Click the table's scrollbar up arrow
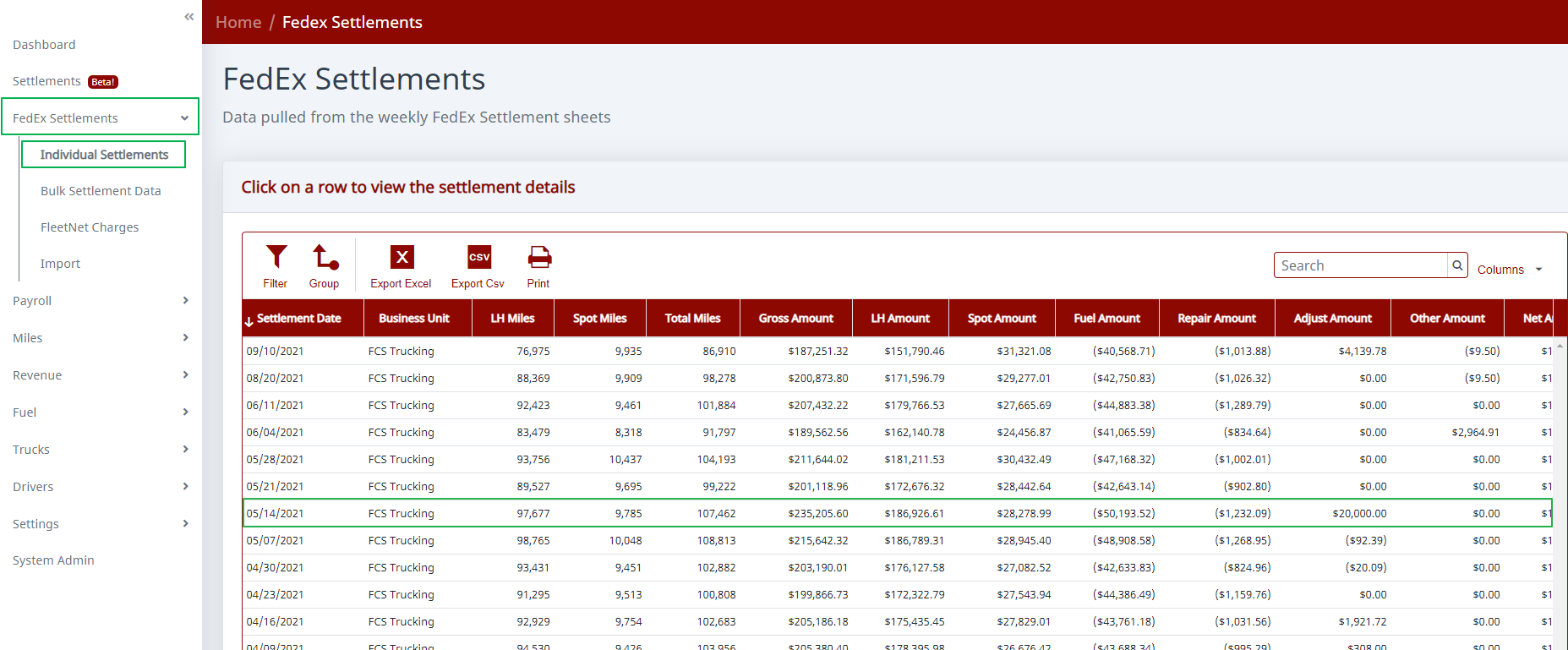Screen dimensions: 1568x650 coord(1560,346)
